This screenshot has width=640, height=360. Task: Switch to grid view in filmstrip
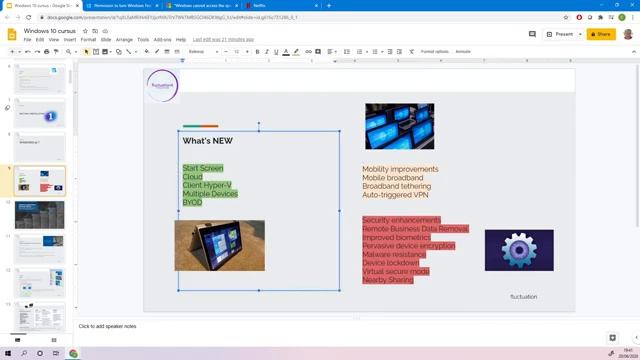pos(54,340)
